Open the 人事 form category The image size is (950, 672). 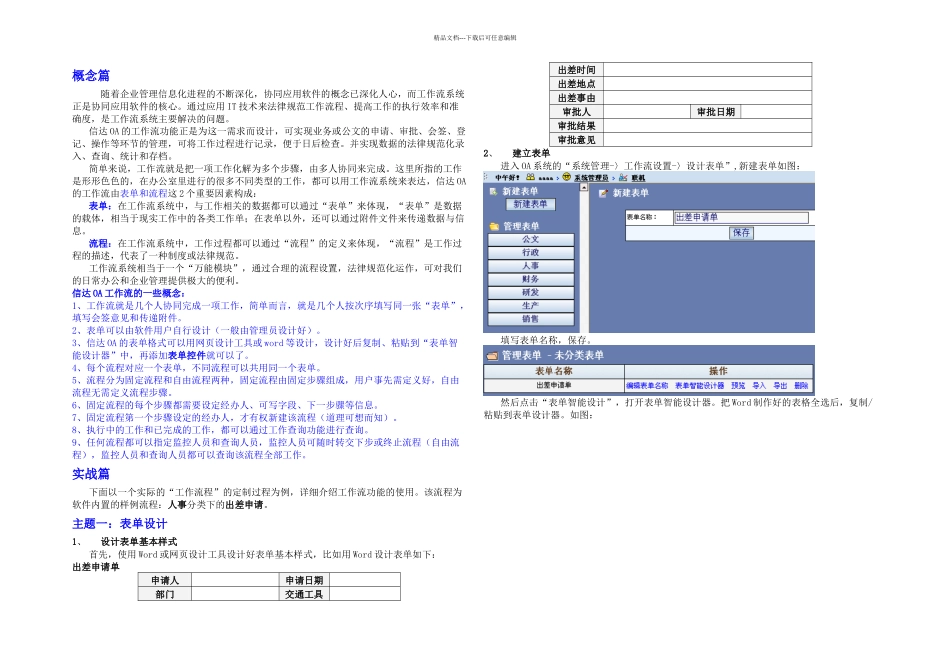coord(531,266)
